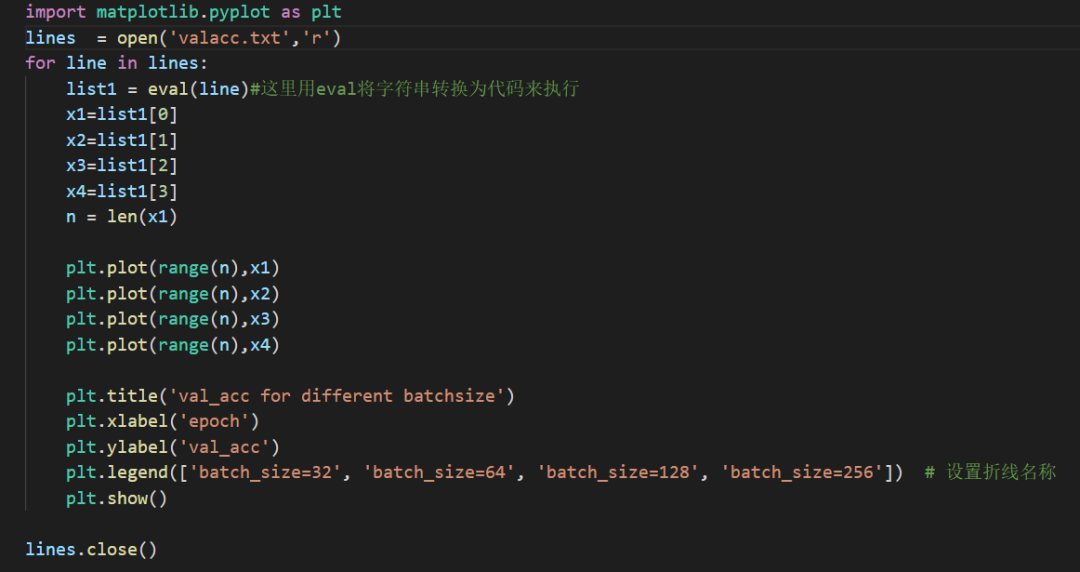Click on the eval(line) call
1080x572 pixels.
pos(198,89)
